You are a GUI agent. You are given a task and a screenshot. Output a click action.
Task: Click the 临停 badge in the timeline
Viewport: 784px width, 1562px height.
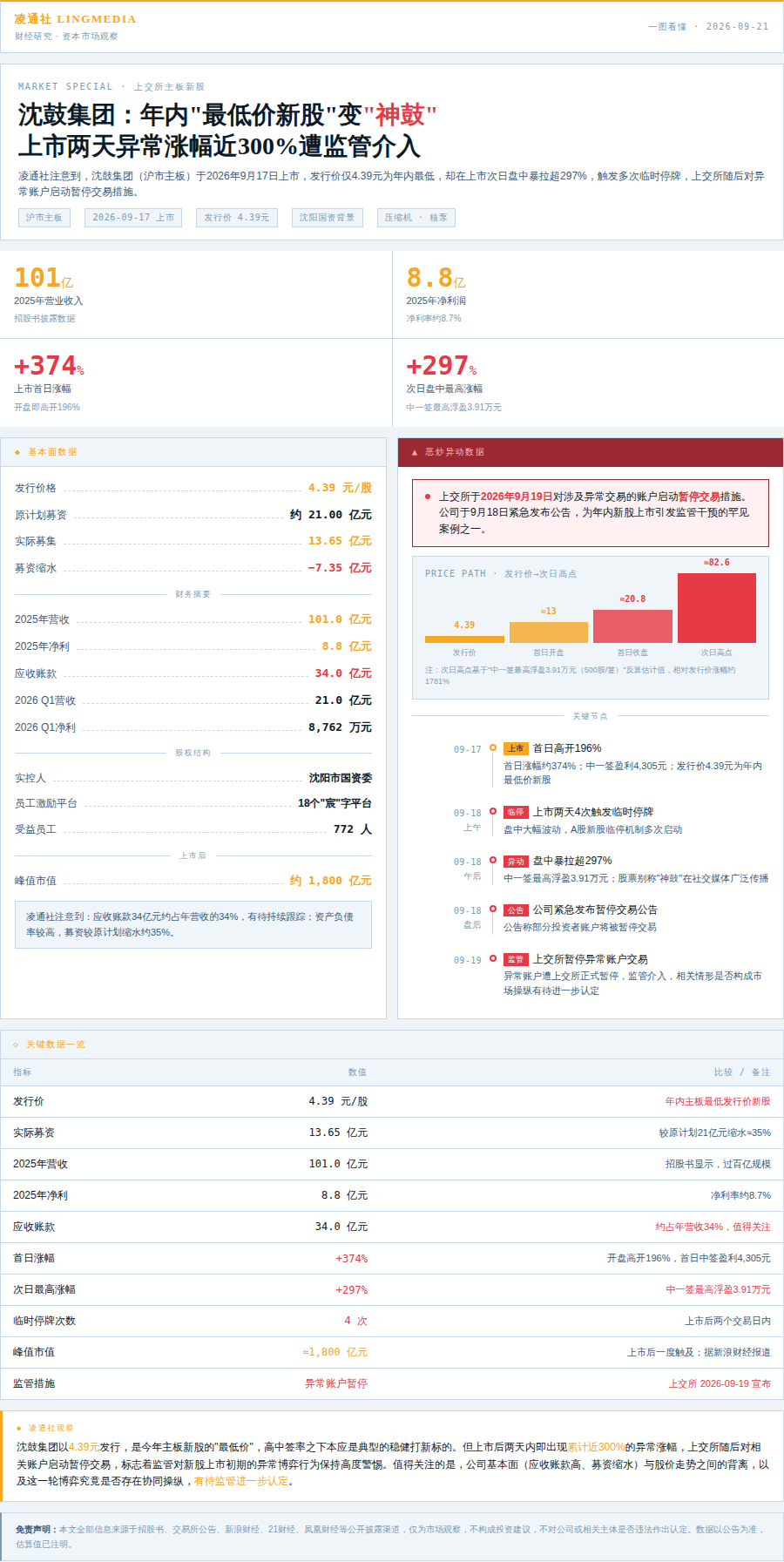516,812
